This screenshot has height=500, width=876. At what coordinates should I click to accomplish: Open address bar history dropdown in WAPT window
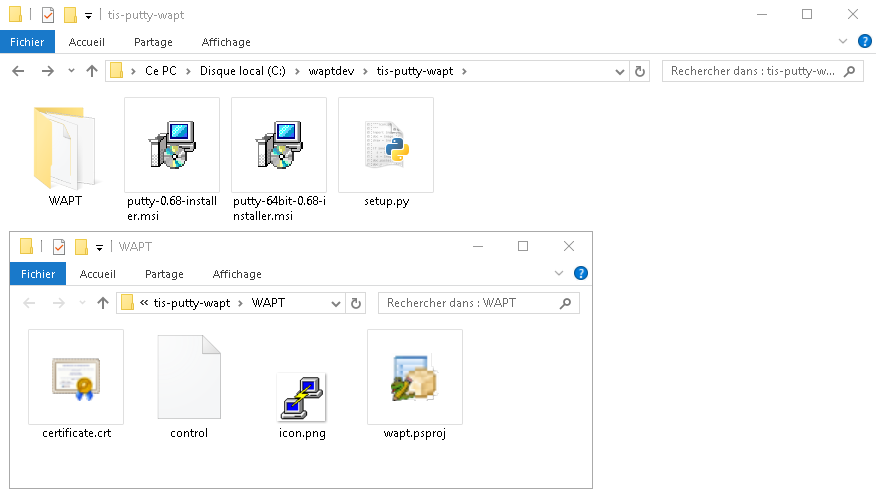(x=334, y=303)
